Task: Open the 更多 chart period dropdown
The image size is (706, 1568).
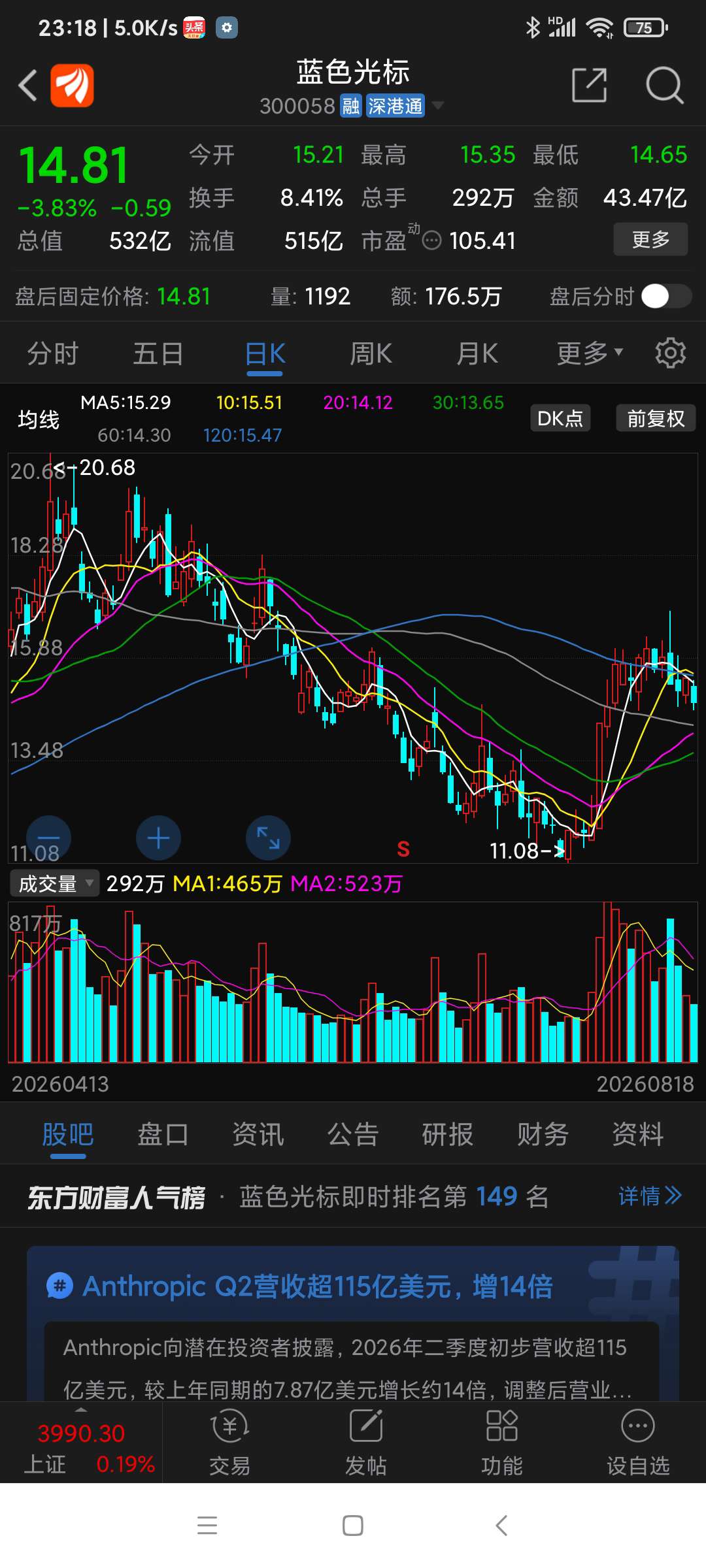Action: tap(590, 353)
